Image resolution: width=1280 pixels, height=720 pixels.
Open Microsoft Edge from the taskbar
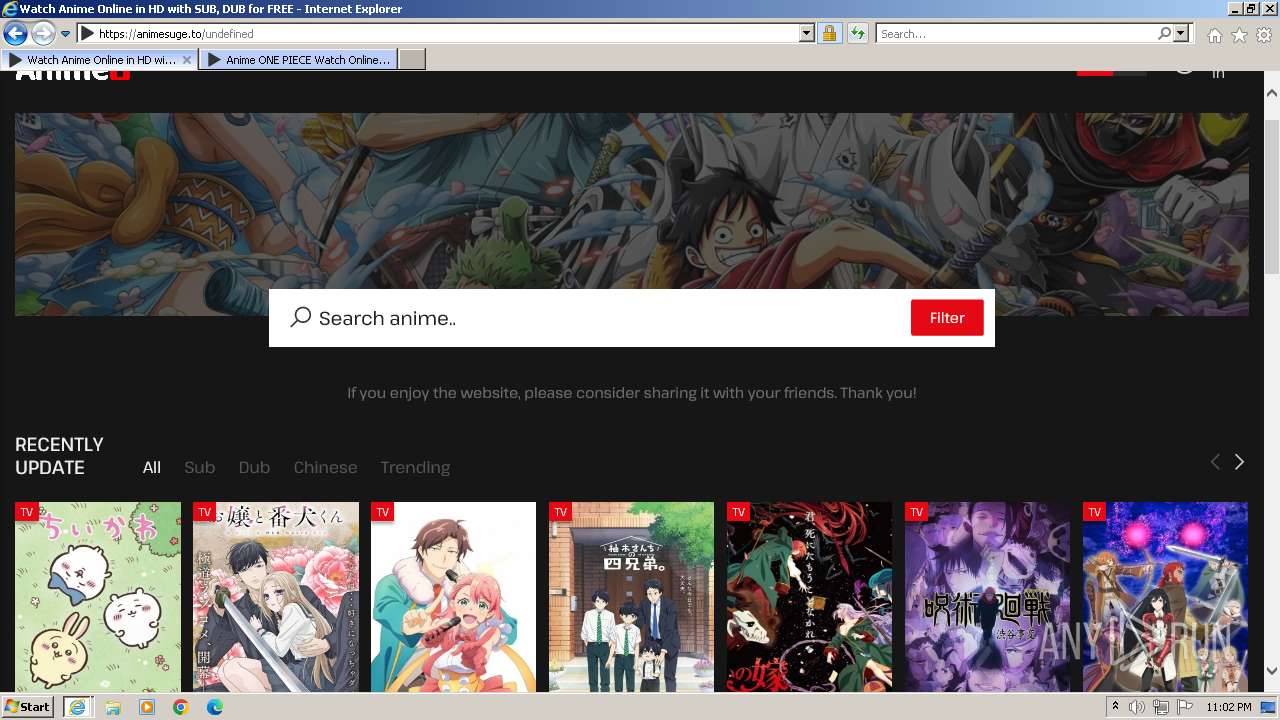(x=215, y=707)
